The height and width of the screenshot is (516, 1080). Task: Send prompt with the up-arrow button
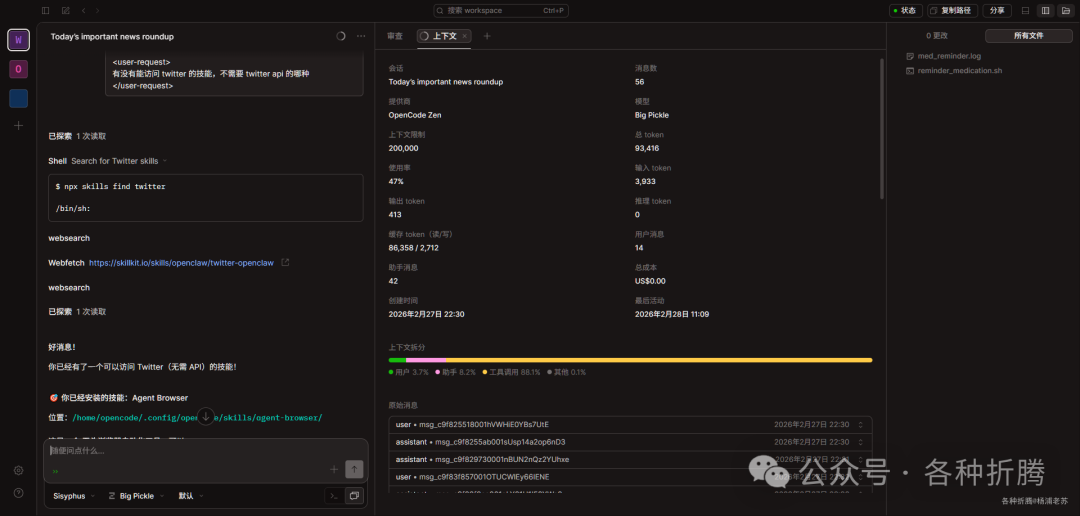[354, 469]
